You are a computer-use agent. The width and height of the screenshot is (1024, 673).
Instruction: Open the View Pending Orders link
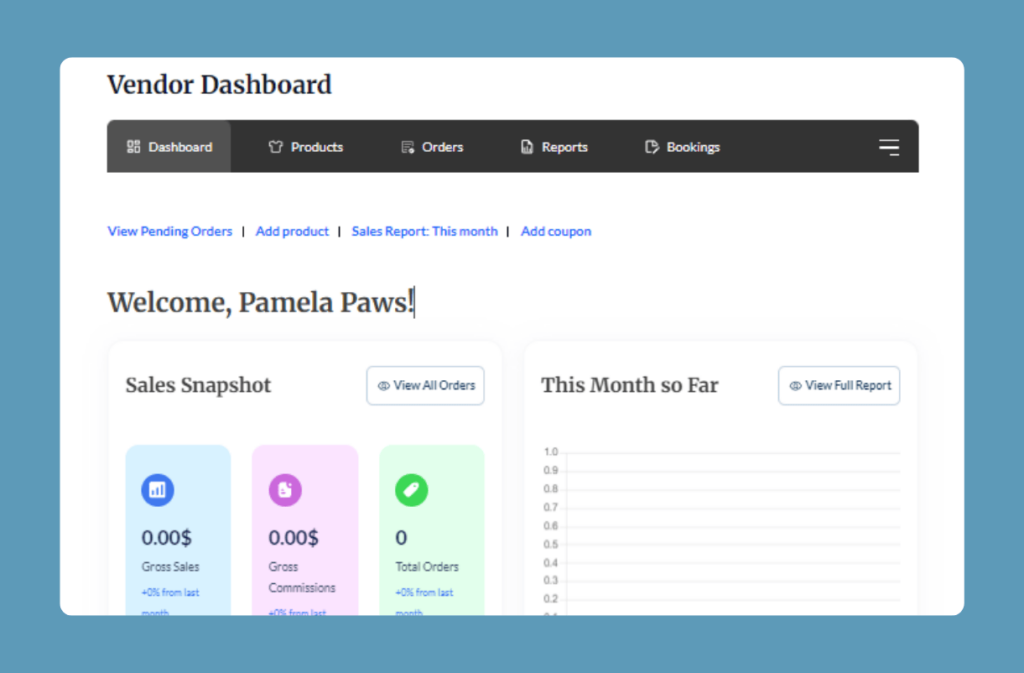170,231
